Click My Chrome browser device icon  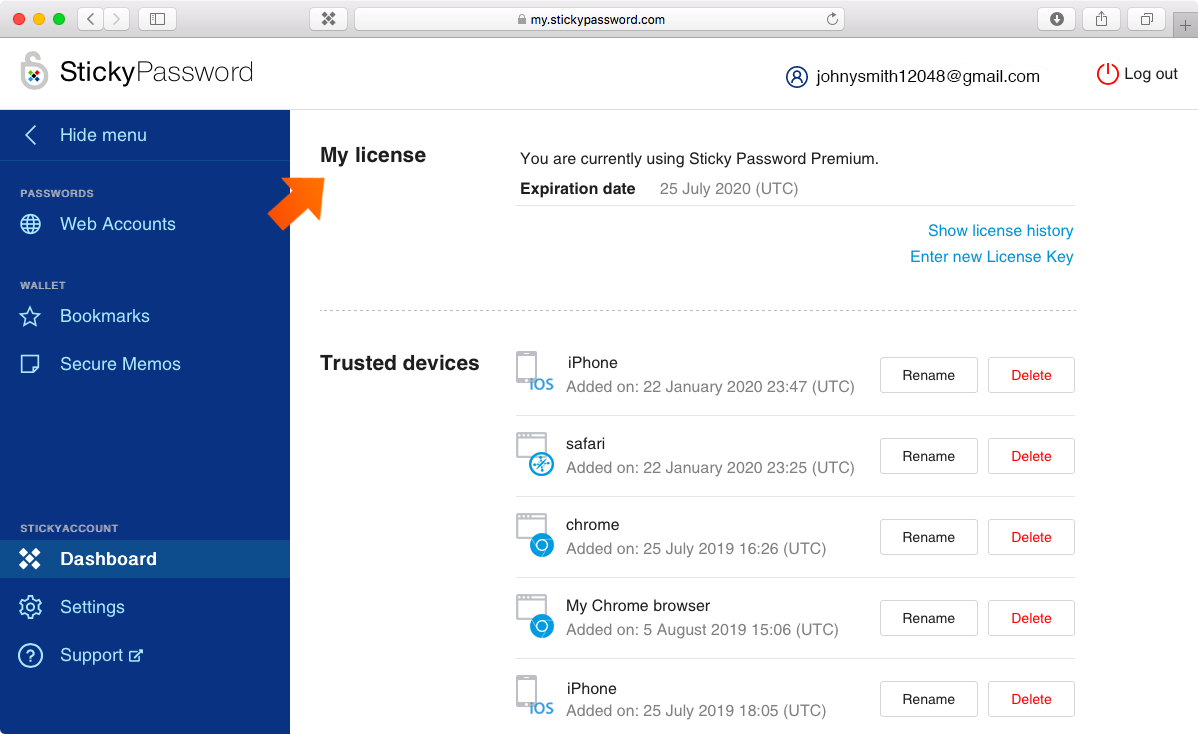535,616
